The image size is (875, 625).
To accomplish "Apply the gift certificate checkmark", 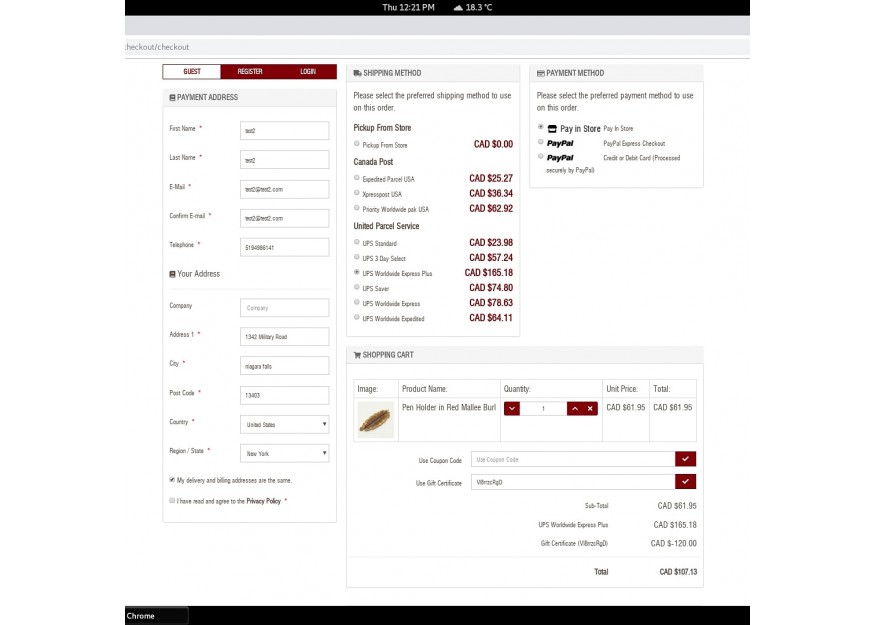I will point(685,482).
